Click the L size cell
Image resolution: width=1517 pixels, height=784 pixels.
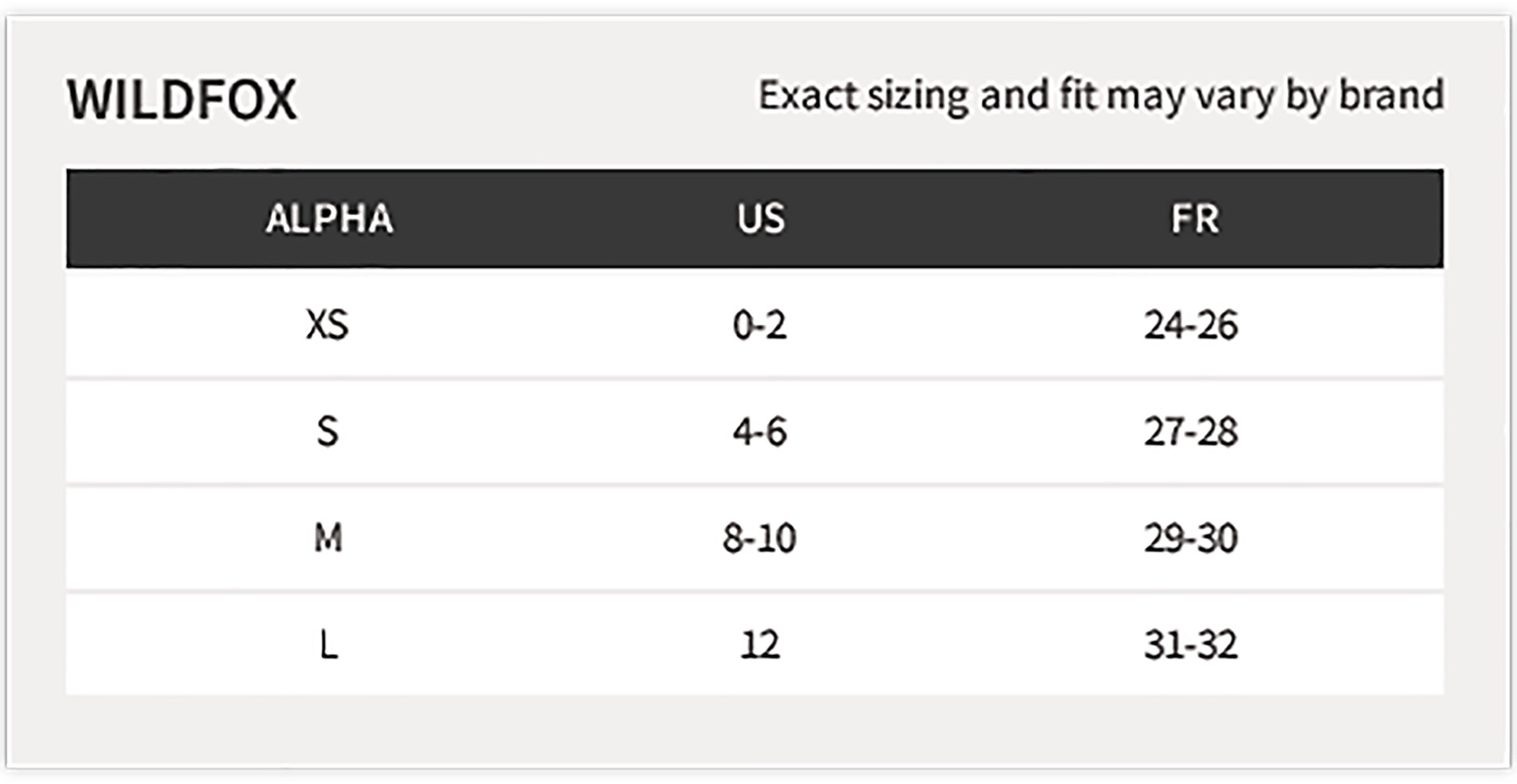pyautogui.click(x=328, y=644)
